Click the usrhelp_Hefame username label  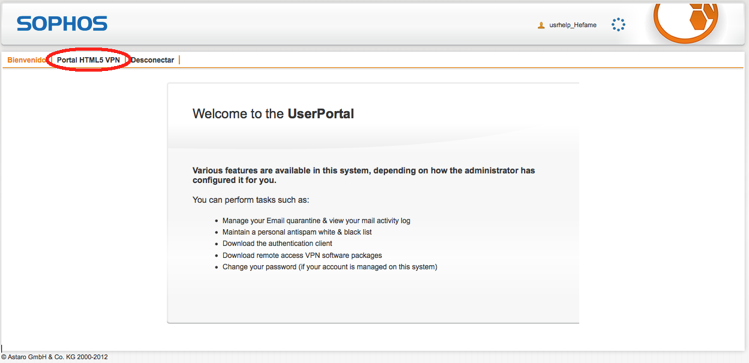click(573, 25)
